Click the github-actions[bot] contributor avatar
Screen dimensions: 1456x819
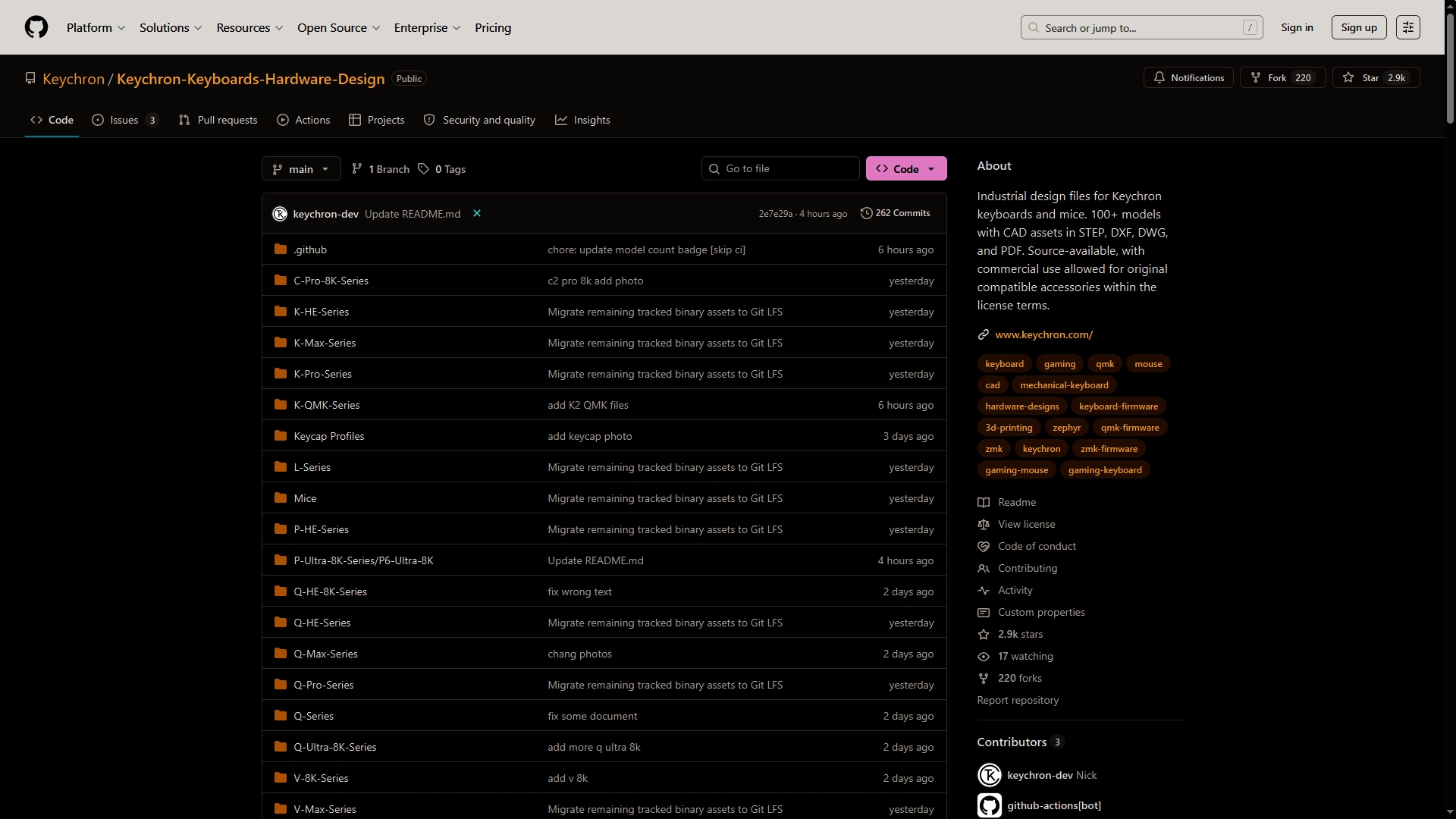tap(989, 805)
